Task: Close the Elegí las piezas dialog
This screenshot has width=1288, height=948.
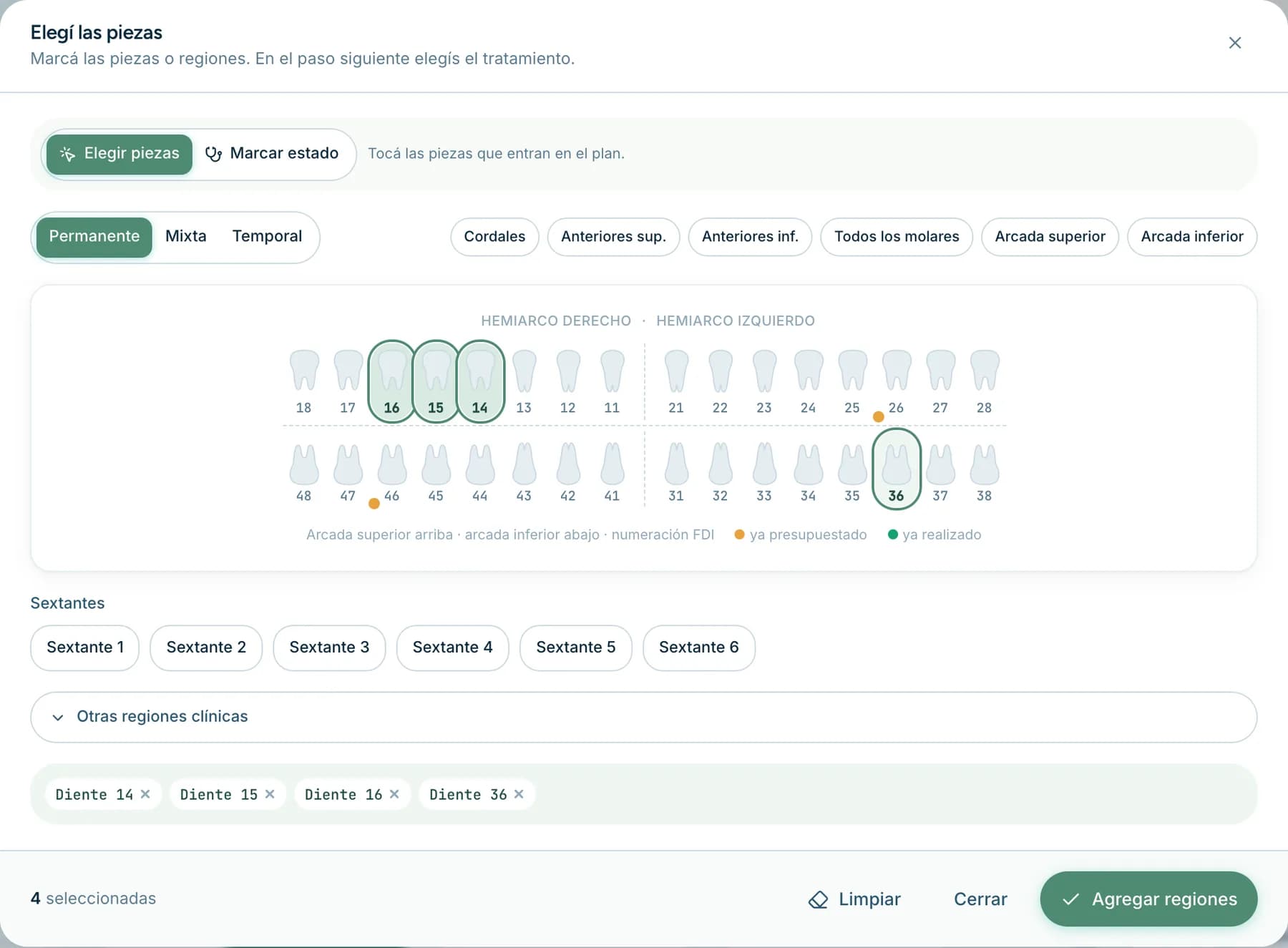Action: (1235, 43)
